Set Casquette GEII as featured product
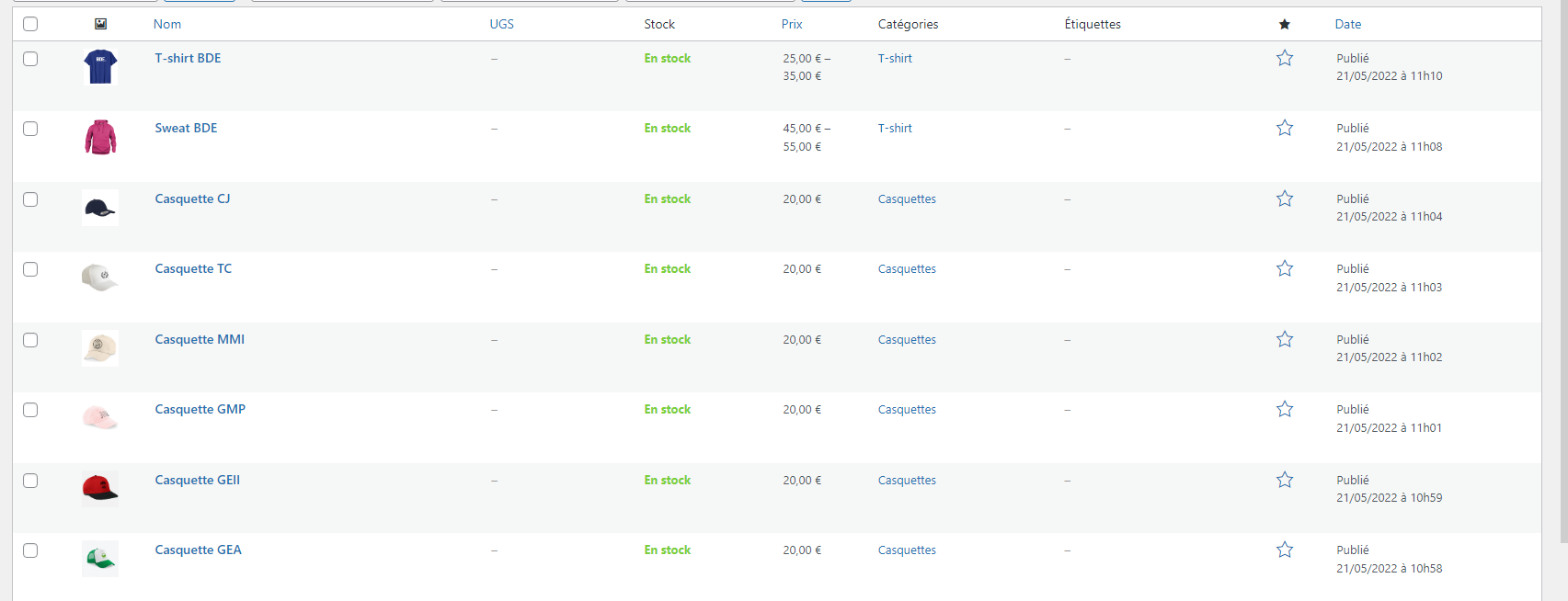Viewport: 1568px width, 601px height. (x=1285, y=481)
